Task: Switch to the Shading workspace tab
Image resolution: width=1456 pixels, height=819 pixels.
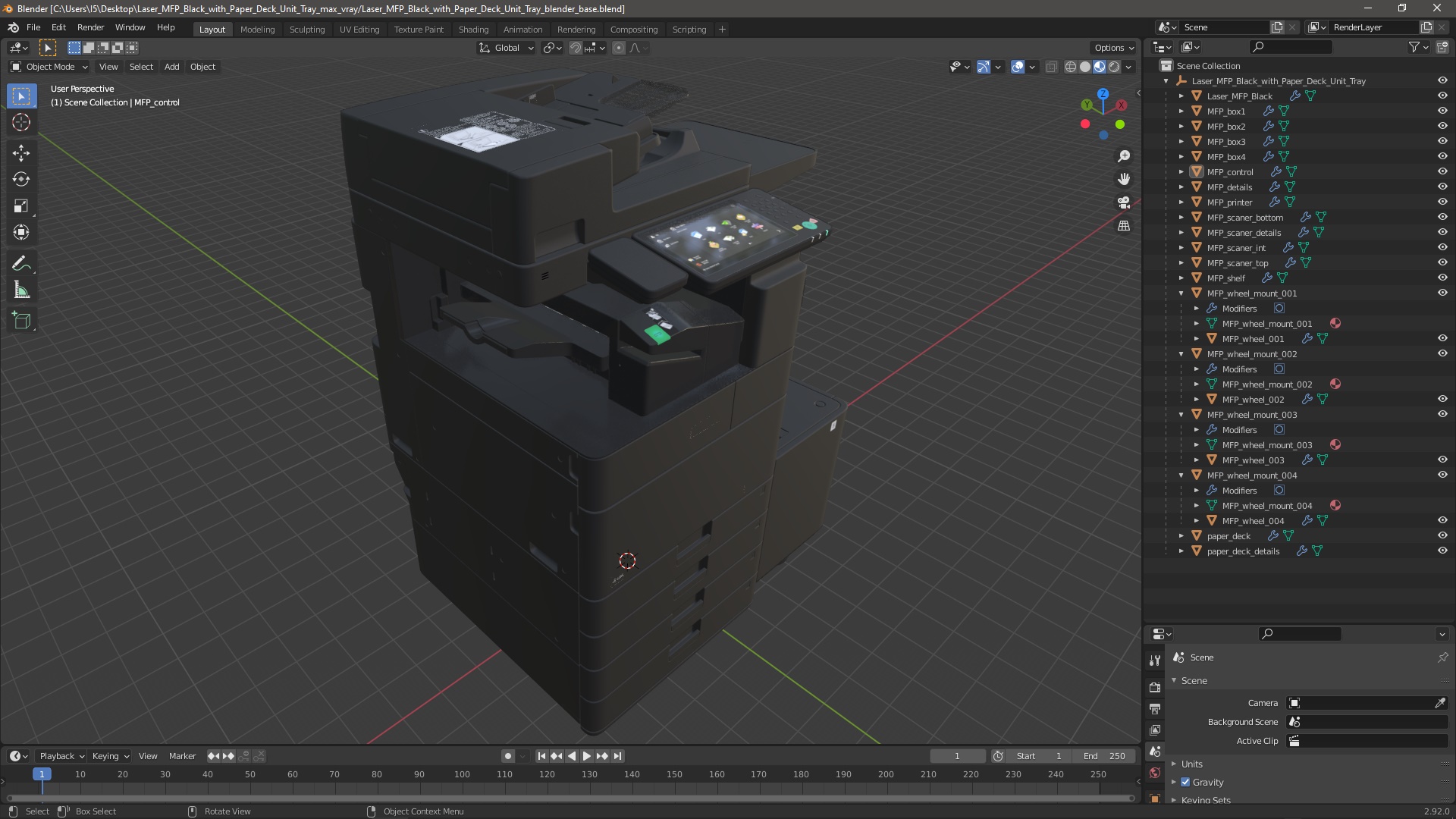Action: tap(473, 29)
